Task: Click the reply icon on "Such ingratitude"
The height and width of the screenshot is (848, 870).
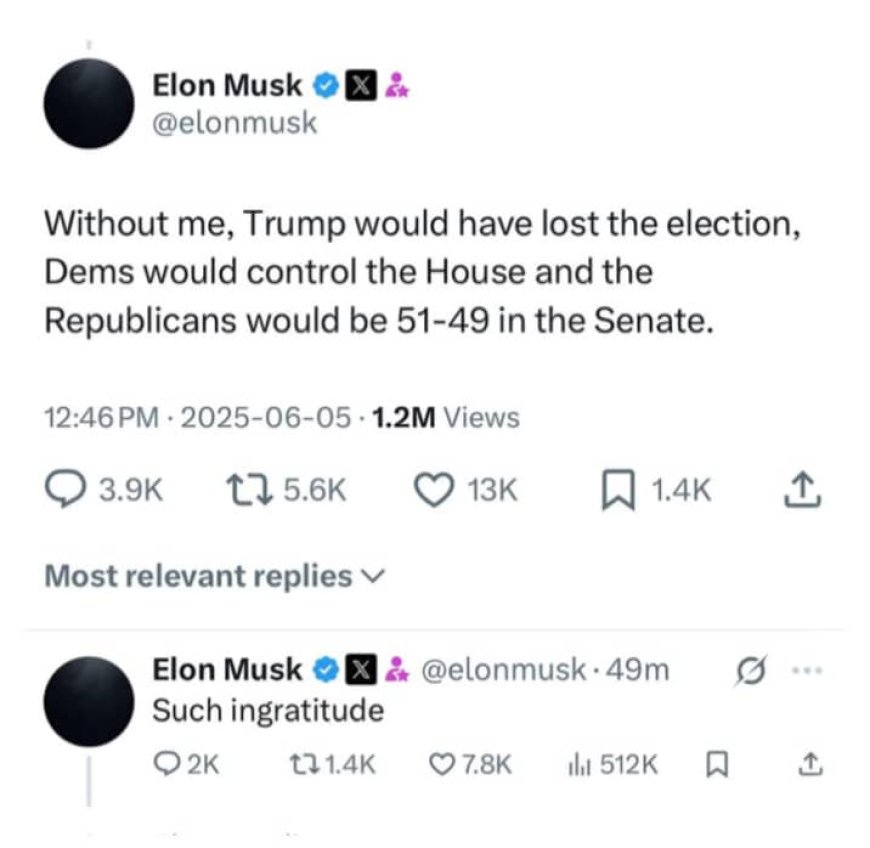Action: [x=165, y=764]
